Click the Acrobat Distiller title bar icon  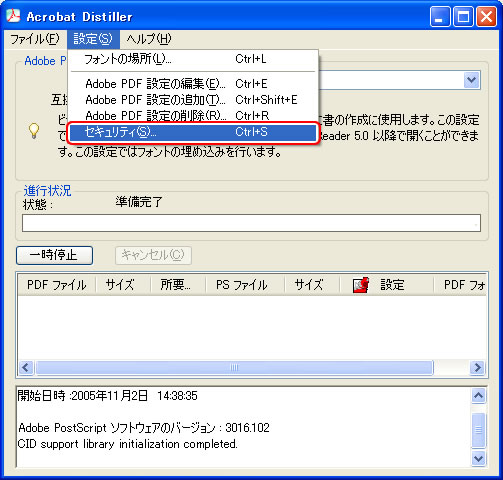click(x=13, y=16)
